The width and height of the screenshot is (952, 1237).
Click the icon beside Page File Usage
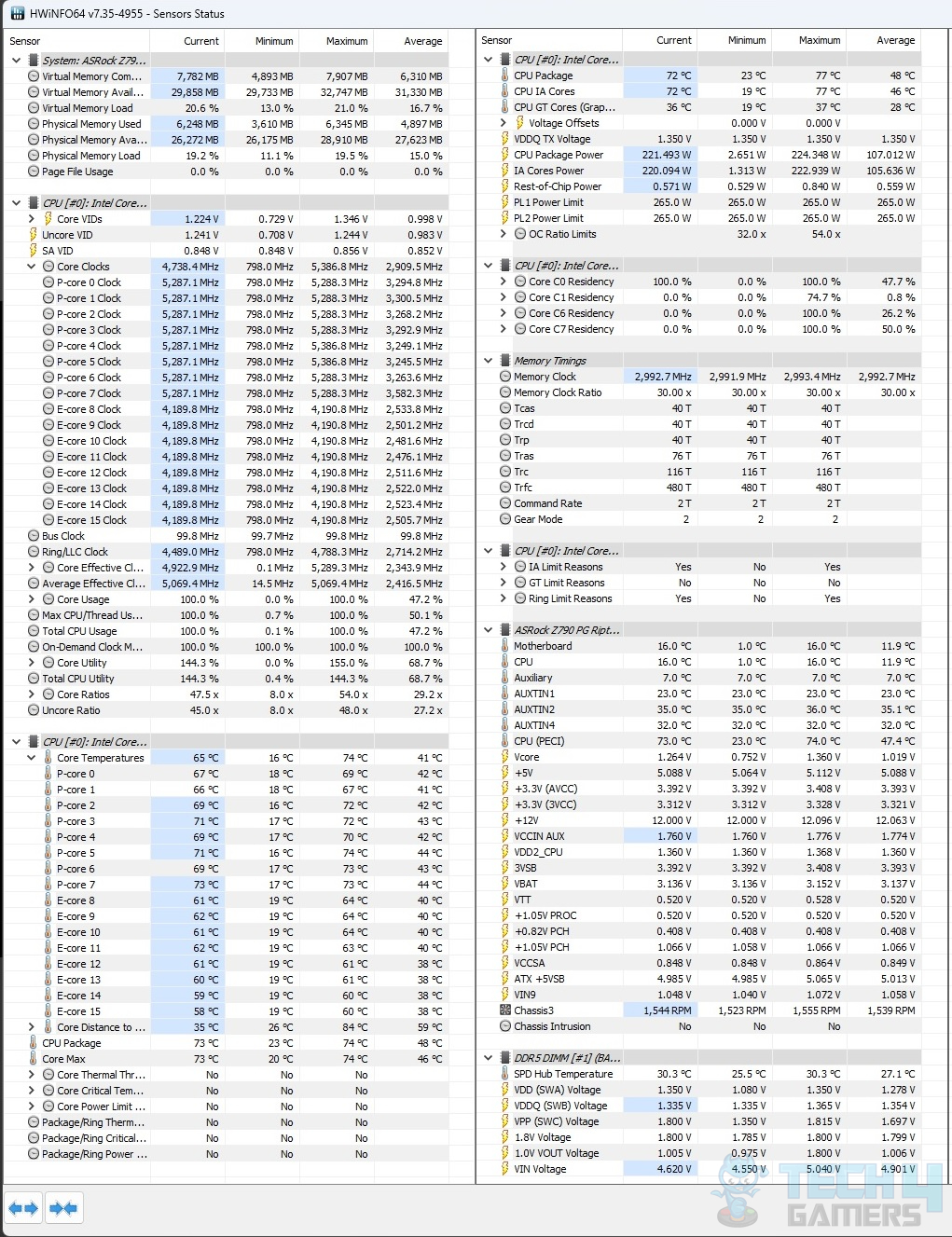coord(34,172)
